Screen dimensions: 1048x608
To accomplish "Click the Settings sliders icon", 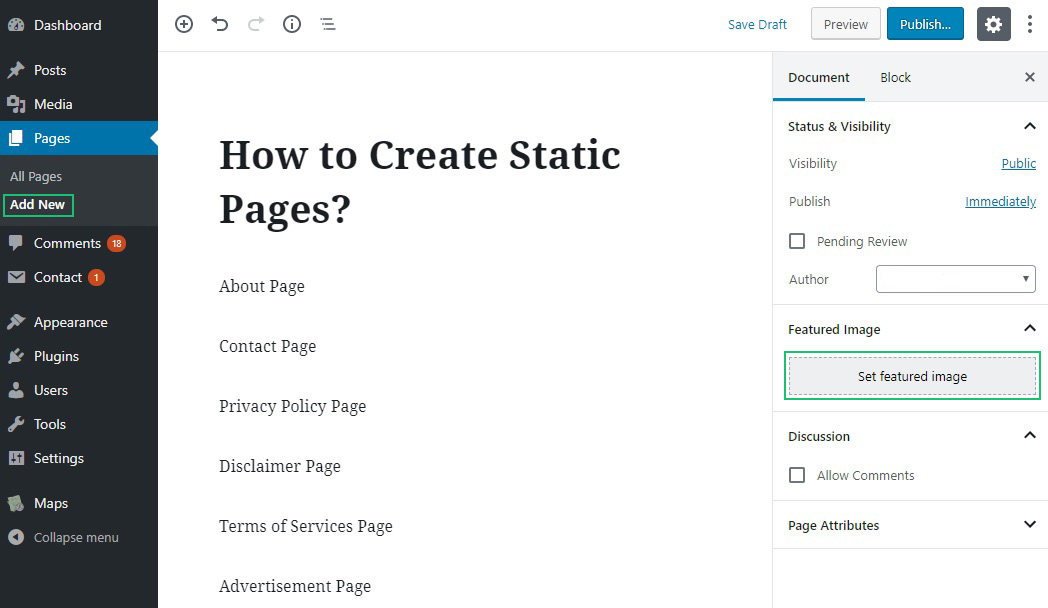I will pyautogui.click(x=16, y=458).
